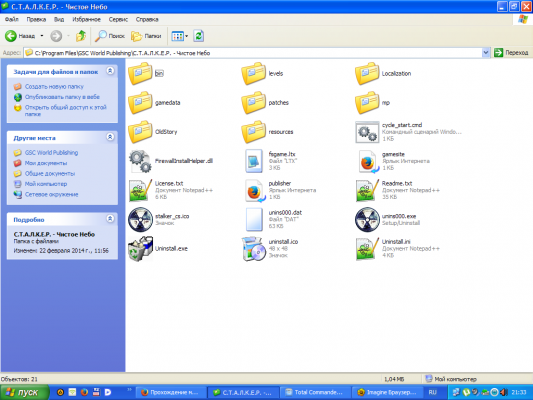
Task: Open the Back history dropdown arrow
Action: tap(42, 36)
